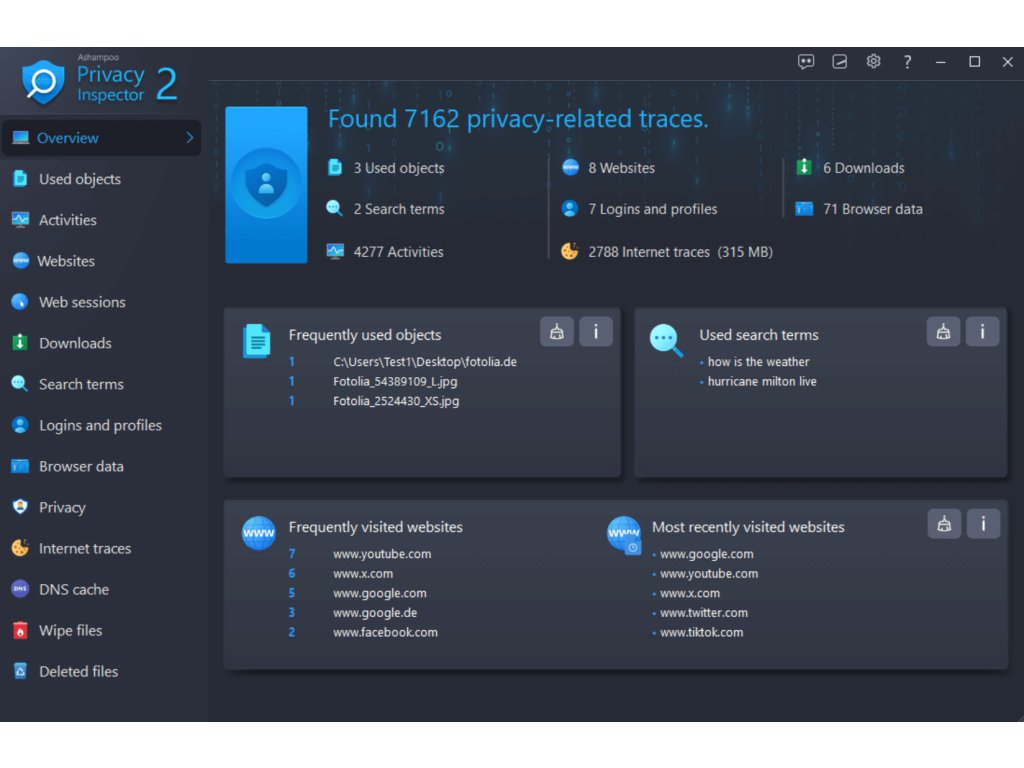Clean visited websites with broom button
Screen dimensions: 1024x768
point(944,524)
